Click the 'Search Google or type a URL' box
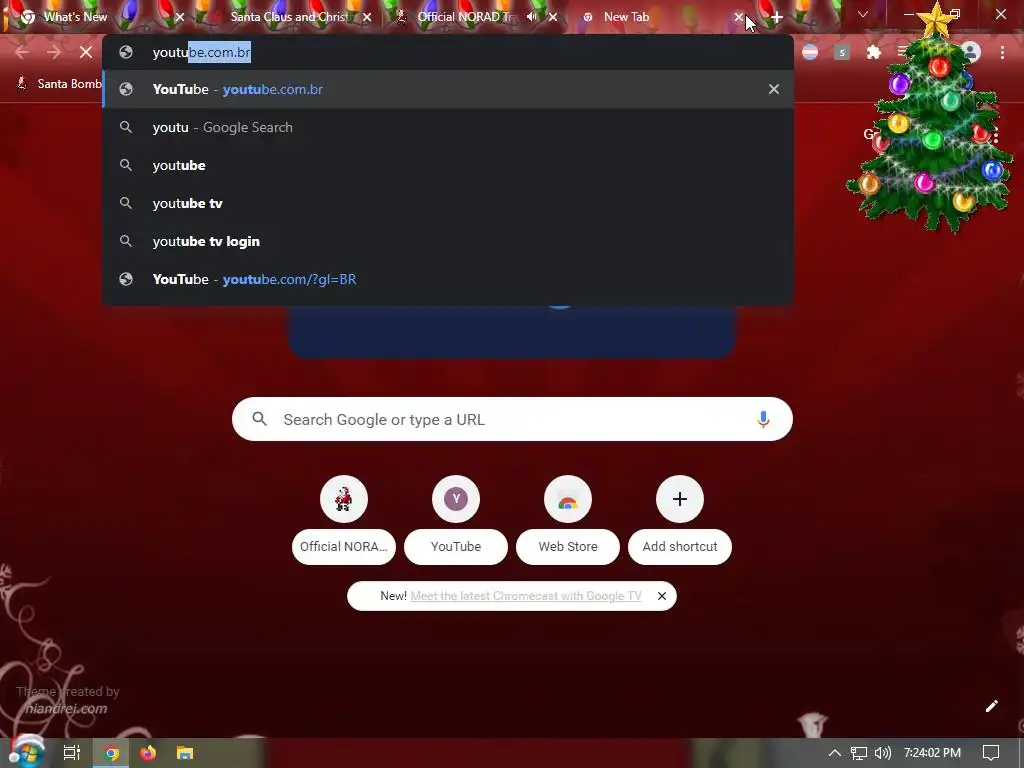Image resolution: width=1024 pixels, height=768 pixels. [x=512, y=419]
